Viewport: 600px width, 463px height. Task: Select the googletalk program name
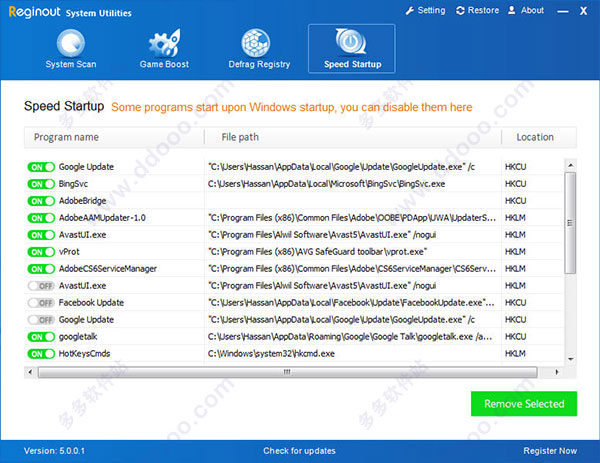[78, 337]
